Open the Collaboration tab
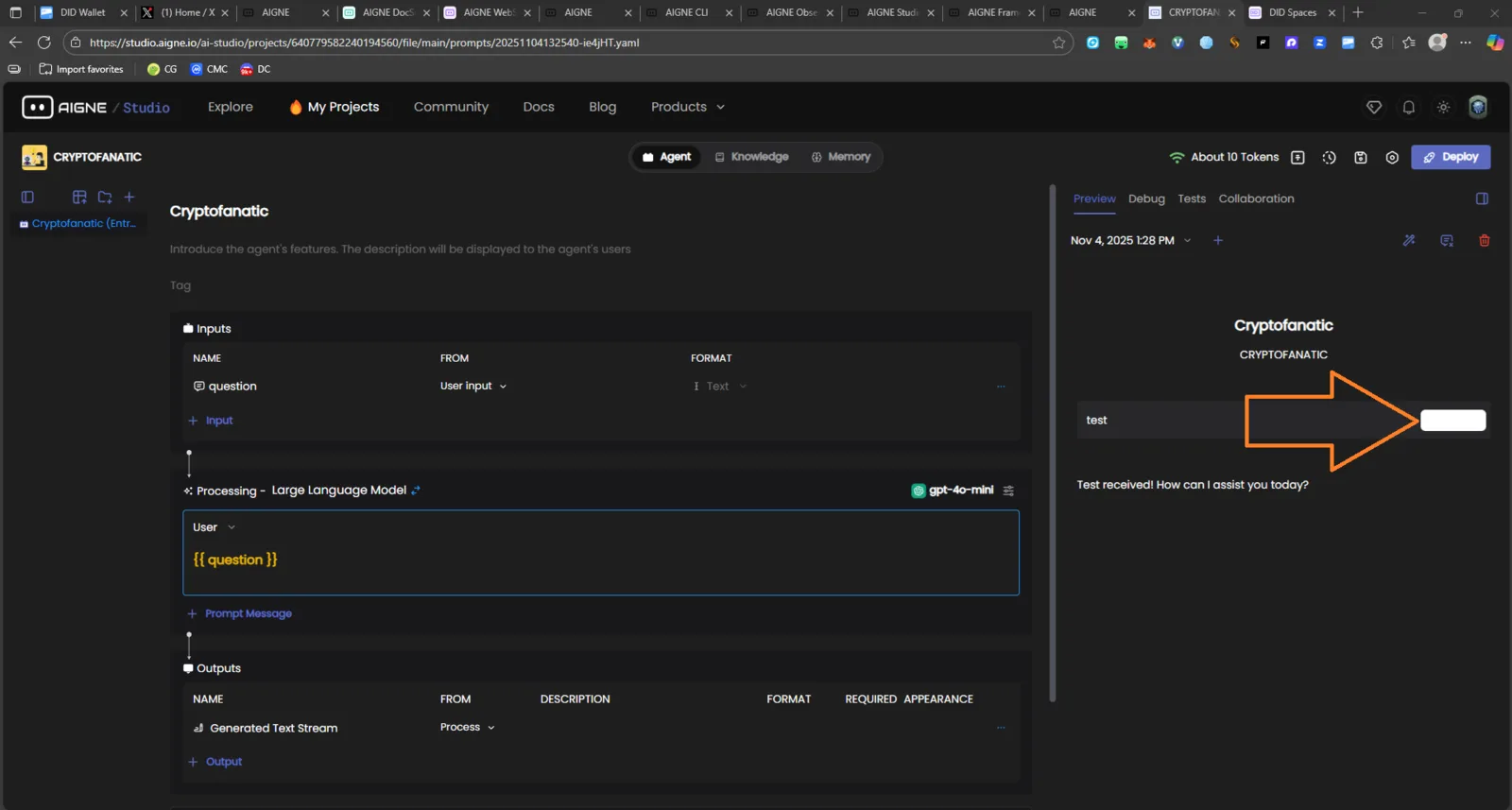Screen dimensions: 1512x810 coord(1256,199)
